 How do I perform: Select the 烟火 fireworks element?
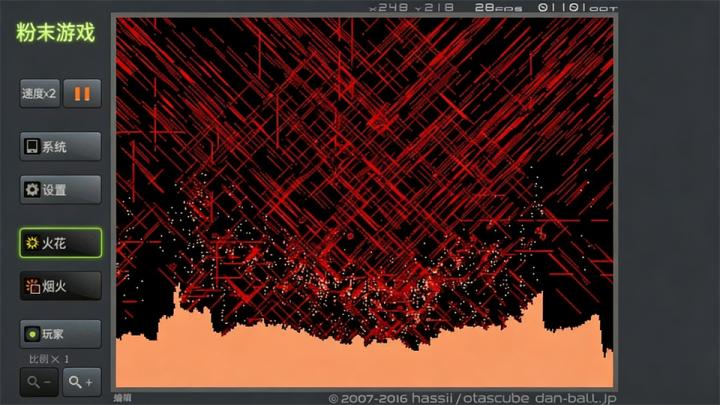point(61,286)
